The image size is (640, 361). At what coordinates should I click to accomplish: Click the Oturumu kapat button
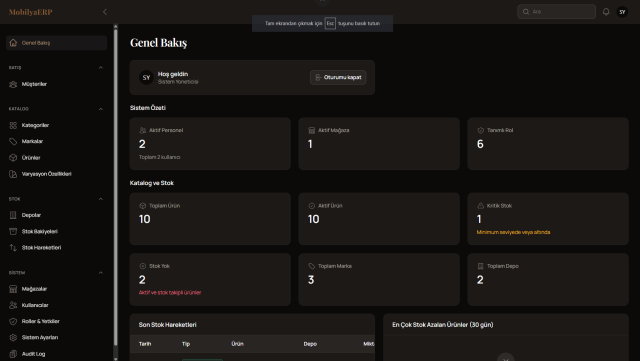pos(338,78)
